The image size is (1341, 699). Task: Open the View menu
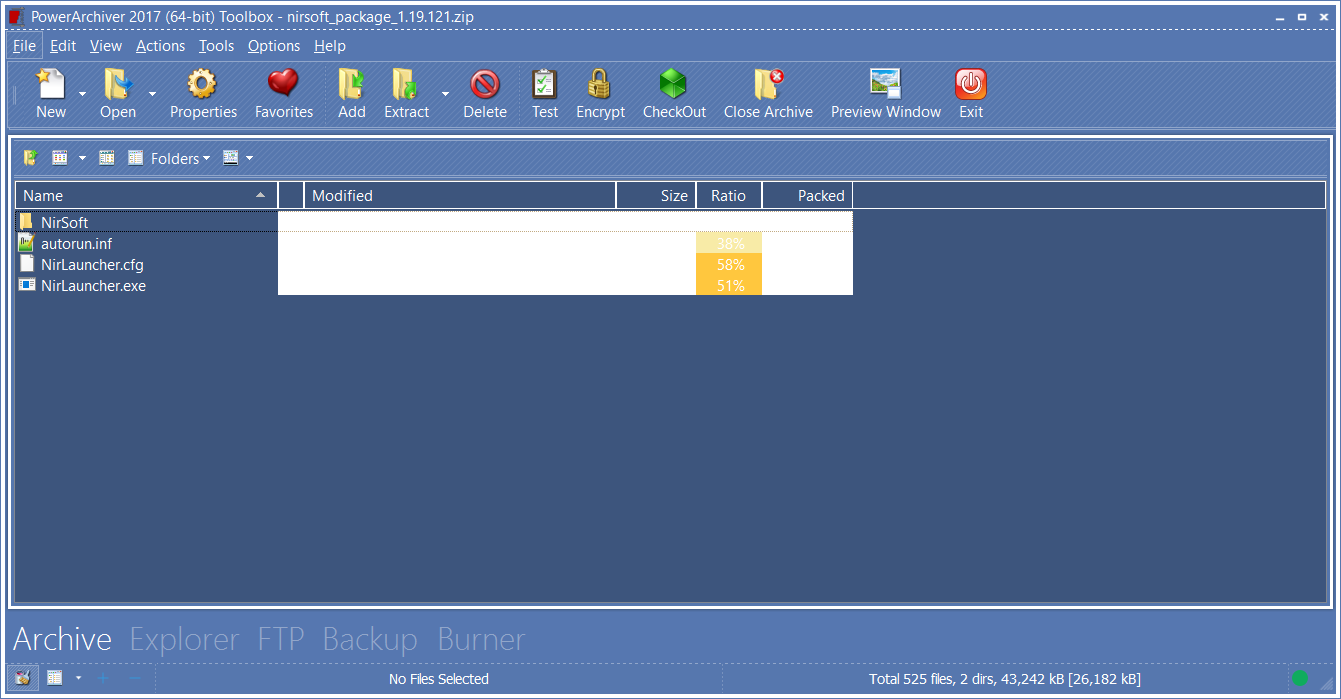[106, 46]
